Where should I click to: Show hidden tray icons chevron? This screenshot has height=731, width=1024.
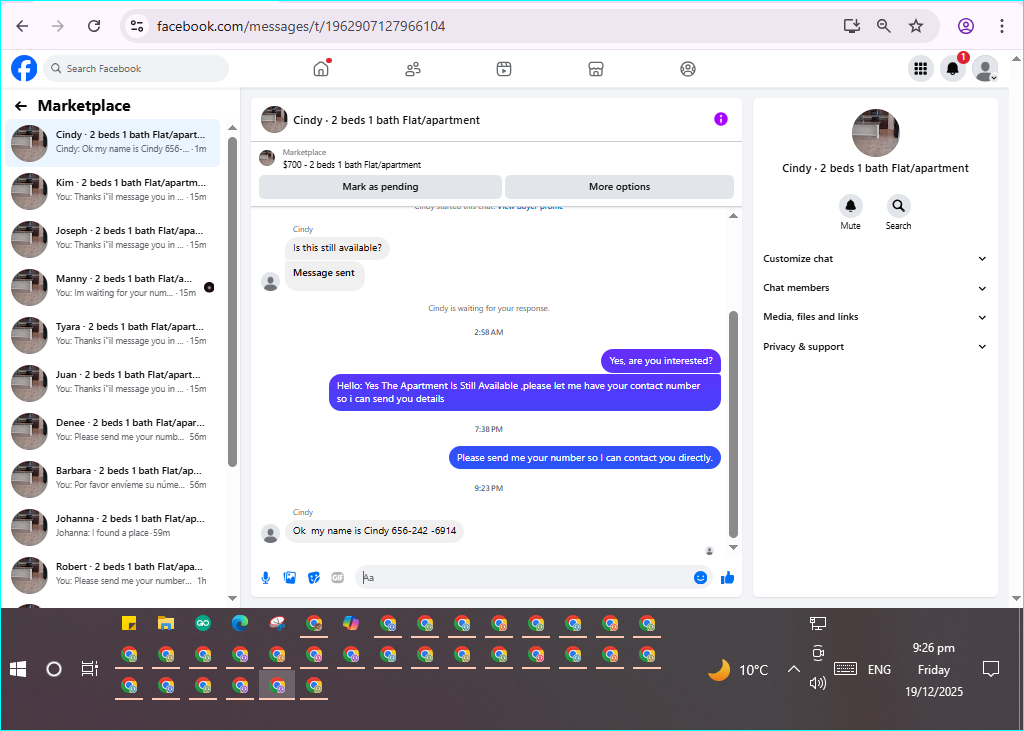pyautogui.click(x=793, y=670)
